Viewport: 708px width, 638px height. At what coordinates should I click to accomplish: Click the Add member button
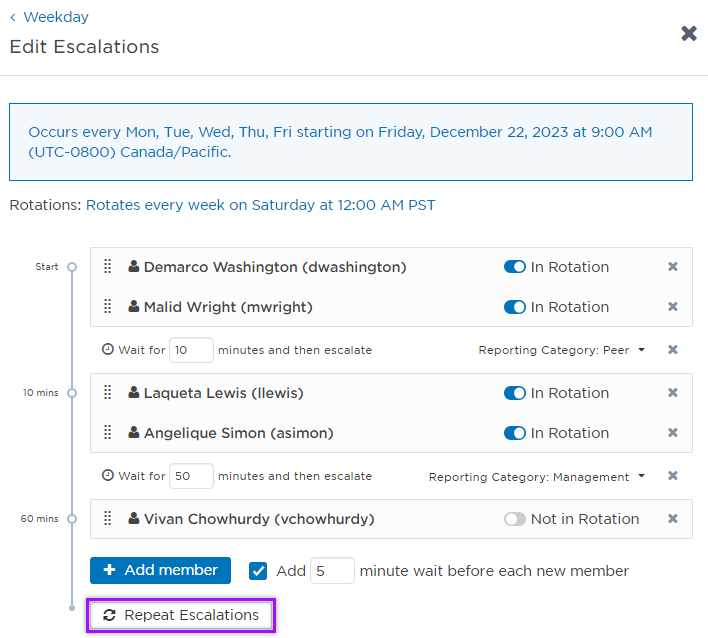click(160, 570)
